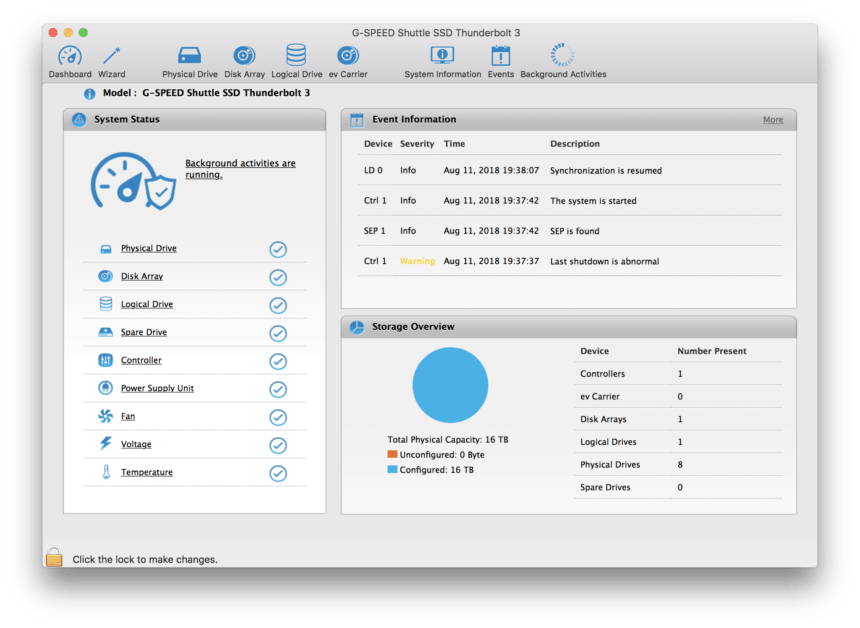Select the 'Last shutdown is abnormal' warning row
860x628 pixels.
[568, 261]
